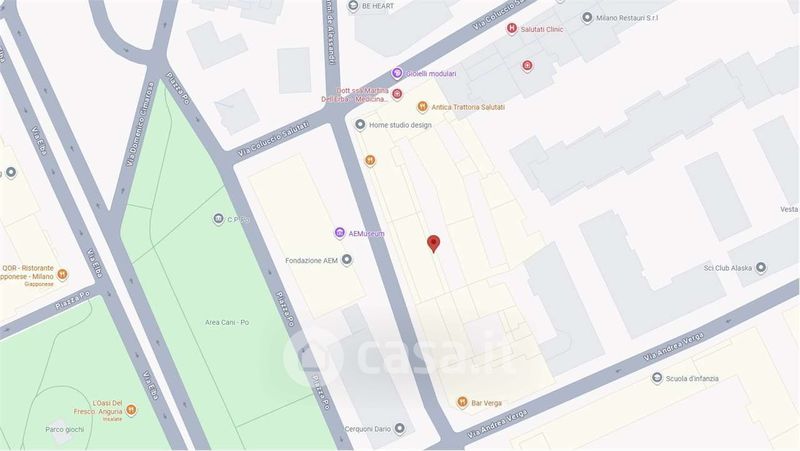
Task: Select the Parco giochi label
Action: [x=64, y=429]
